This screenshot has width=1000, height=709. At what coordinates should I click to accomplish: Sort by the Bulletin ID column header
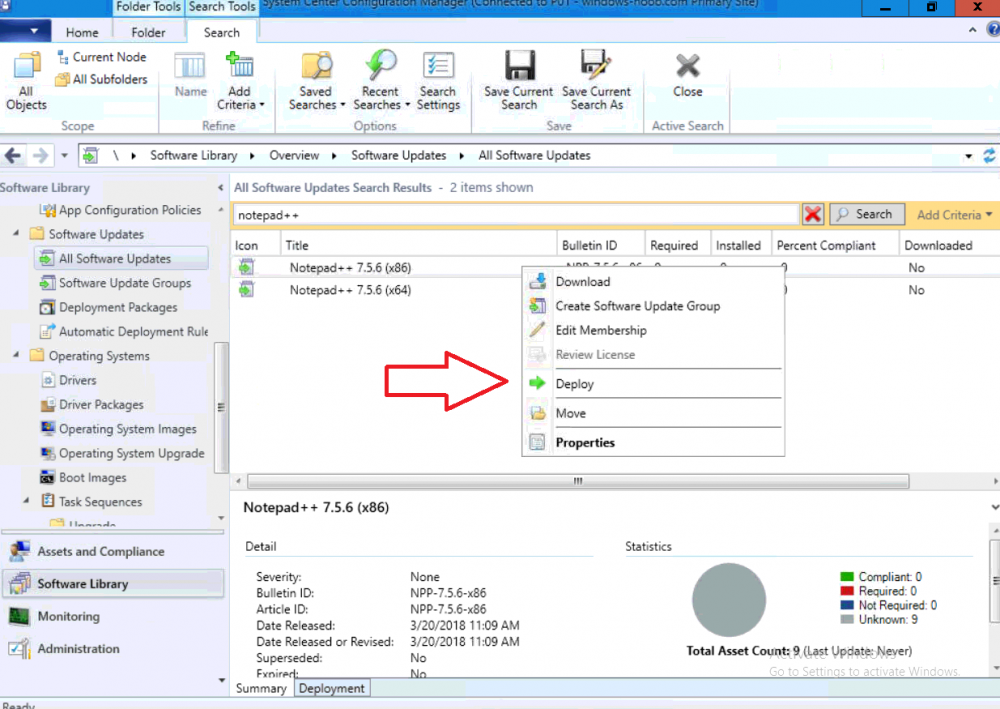pyautogui.click(x=601, y=245)
